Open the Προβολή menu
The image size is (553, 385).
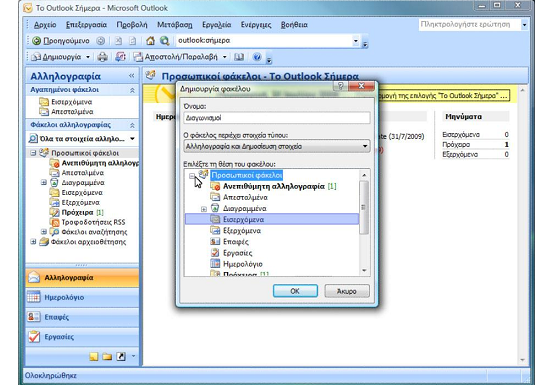[132, 25]
